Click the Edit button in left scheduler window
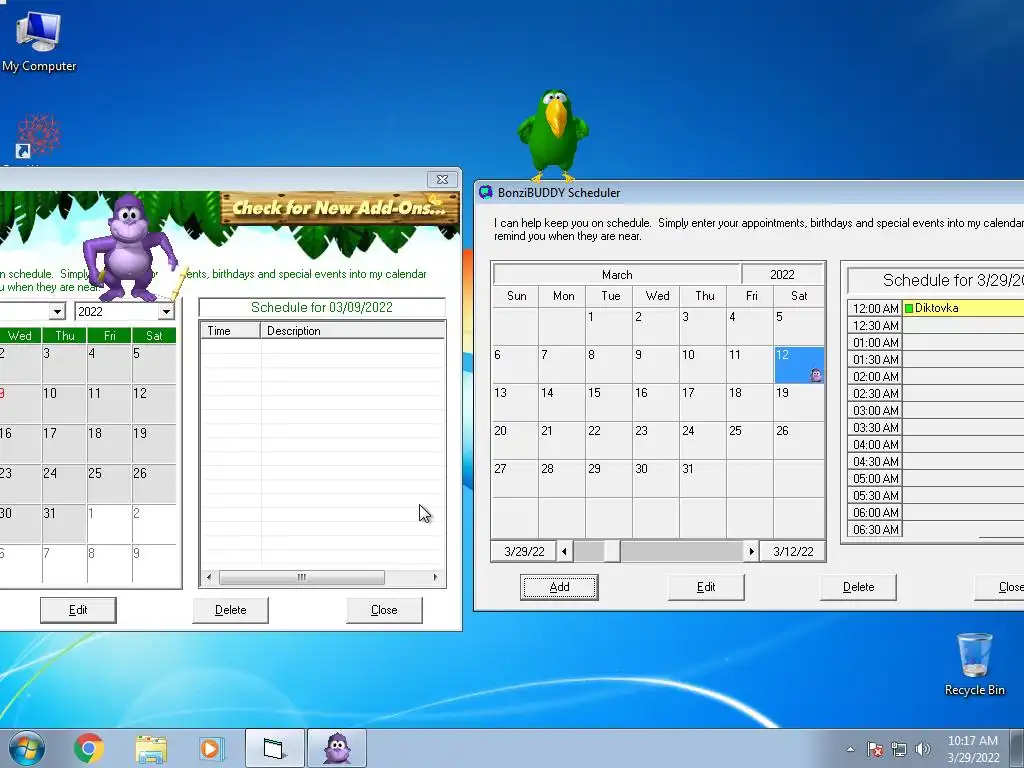The height and width of the screenshot is (768, 1024). (x=78, y=610)
